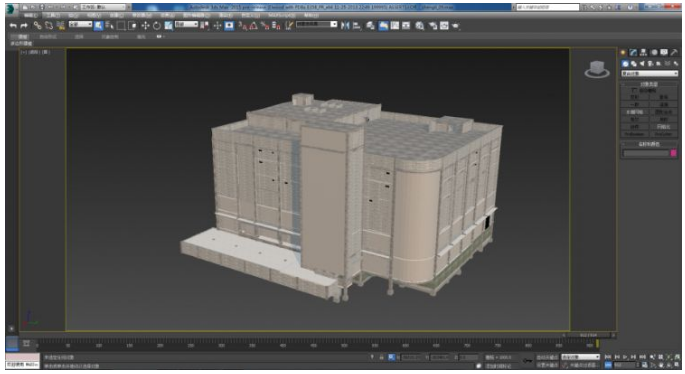Toggle the Angle Snap icon
The image size is (685, 374).
[x=253, y=26]
